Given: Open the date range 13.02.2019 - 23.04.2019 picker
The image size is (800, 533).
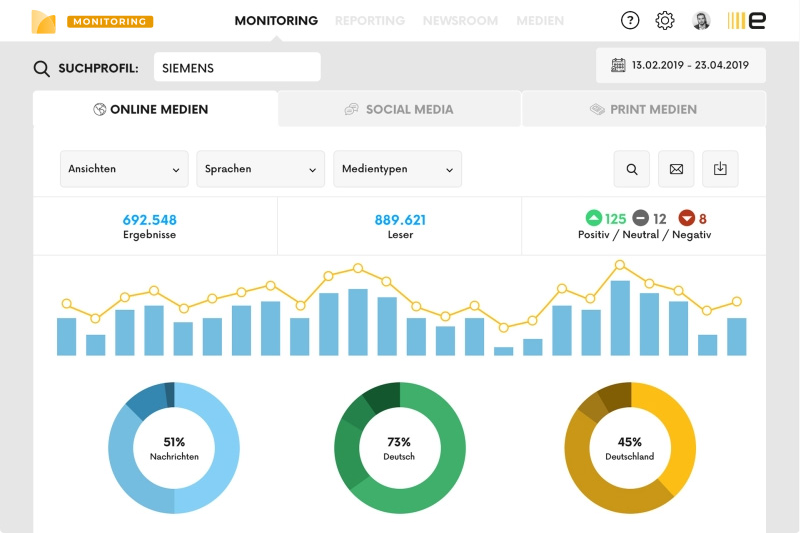Looking at the screenshot, I should pyautogui.click(x=681, y=65).
